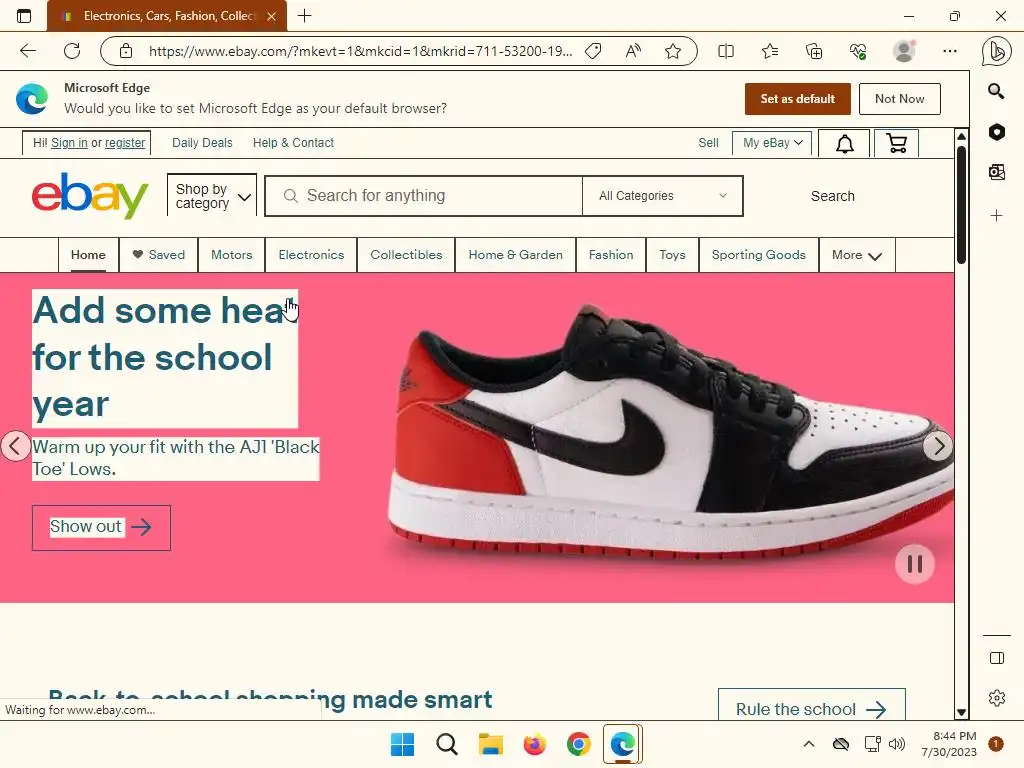Image resolution: width=1024 pixels, height=768 pixels.
Task: Hide the sidebar panel icon
Action: coord(997,658)
